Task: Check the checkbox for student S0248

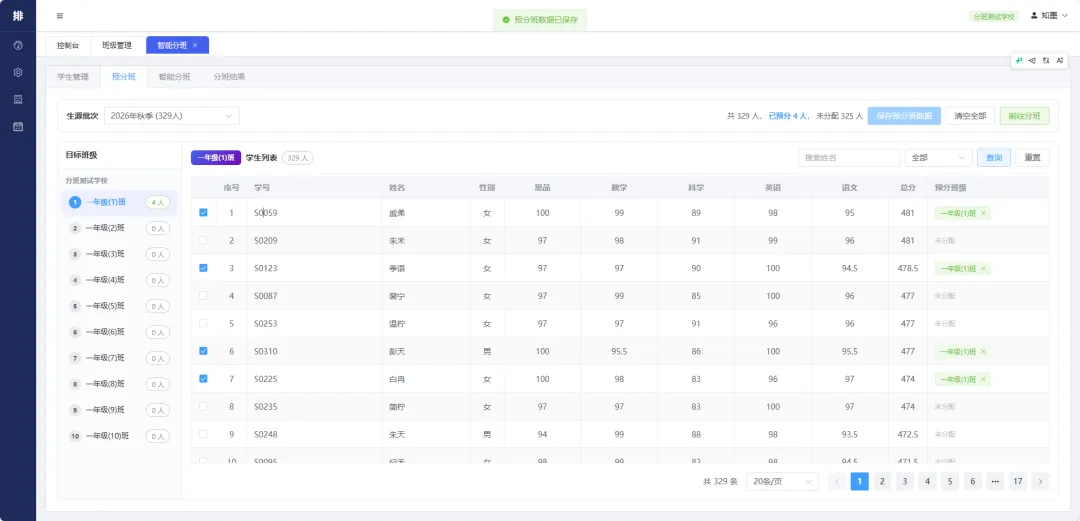Action: pos(203,434)
